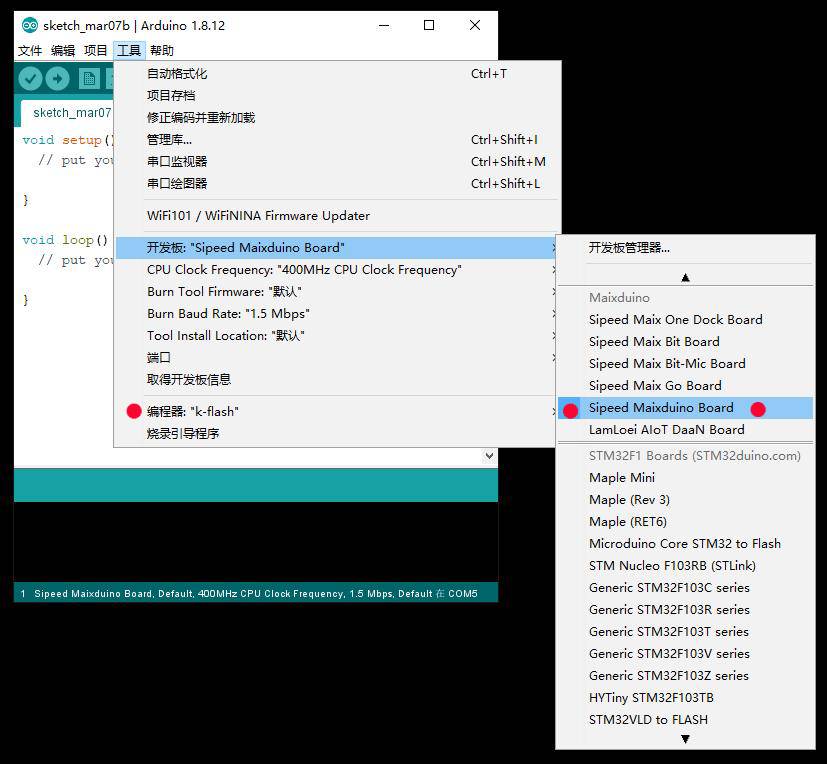Open the 帮助 menu
Image resolution: width=827 pixels, height=764 pixels.
[161, 51]
